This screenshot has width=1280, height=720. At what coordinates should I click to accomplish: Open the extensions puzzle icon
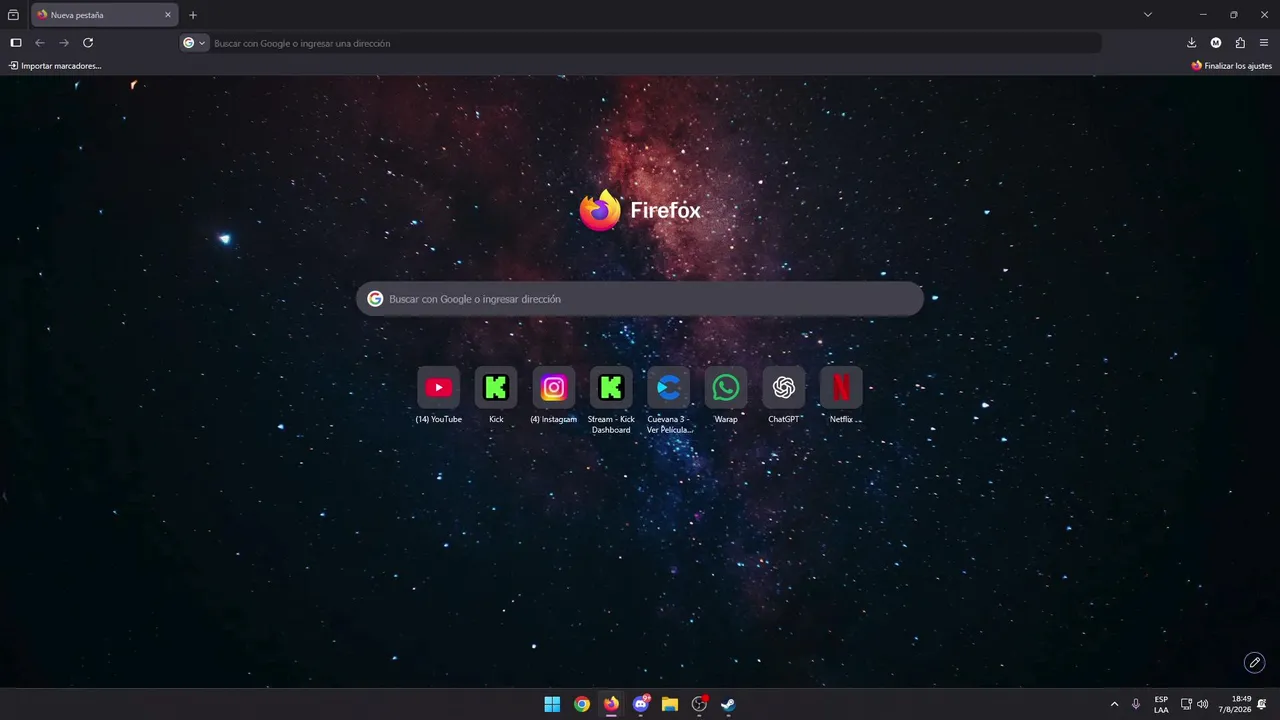point(1240,43)
